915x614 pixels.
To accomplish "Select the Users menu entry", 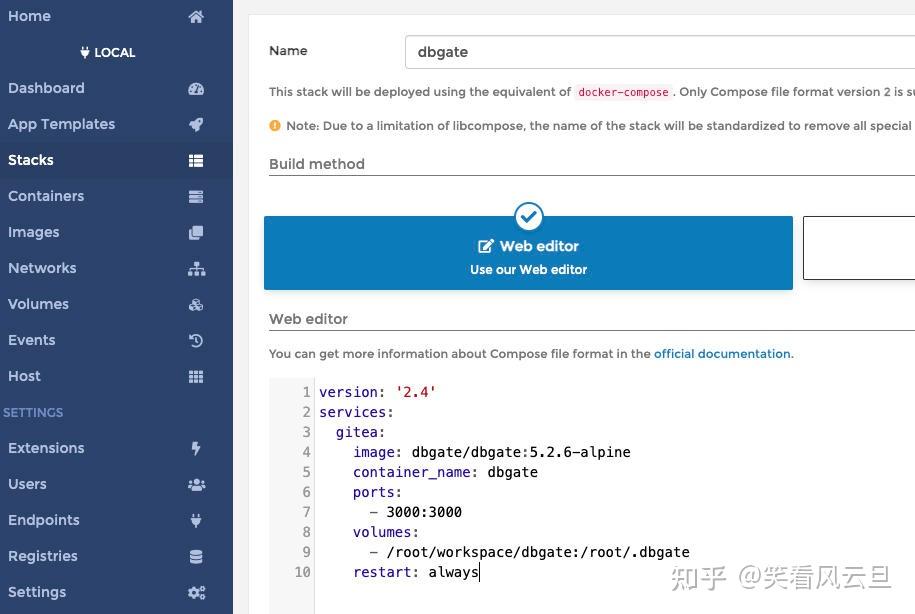I will tap(27, 484).
